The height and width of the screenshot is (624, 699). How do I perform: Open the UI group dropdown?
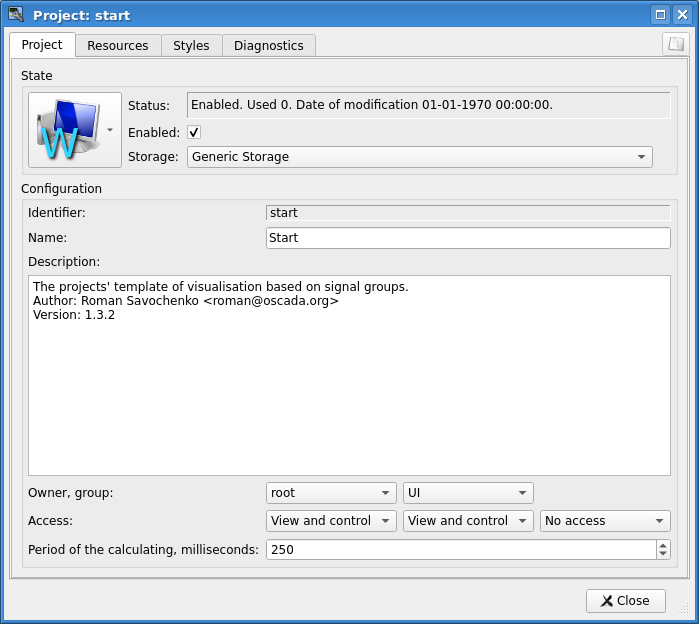[467, 493]
